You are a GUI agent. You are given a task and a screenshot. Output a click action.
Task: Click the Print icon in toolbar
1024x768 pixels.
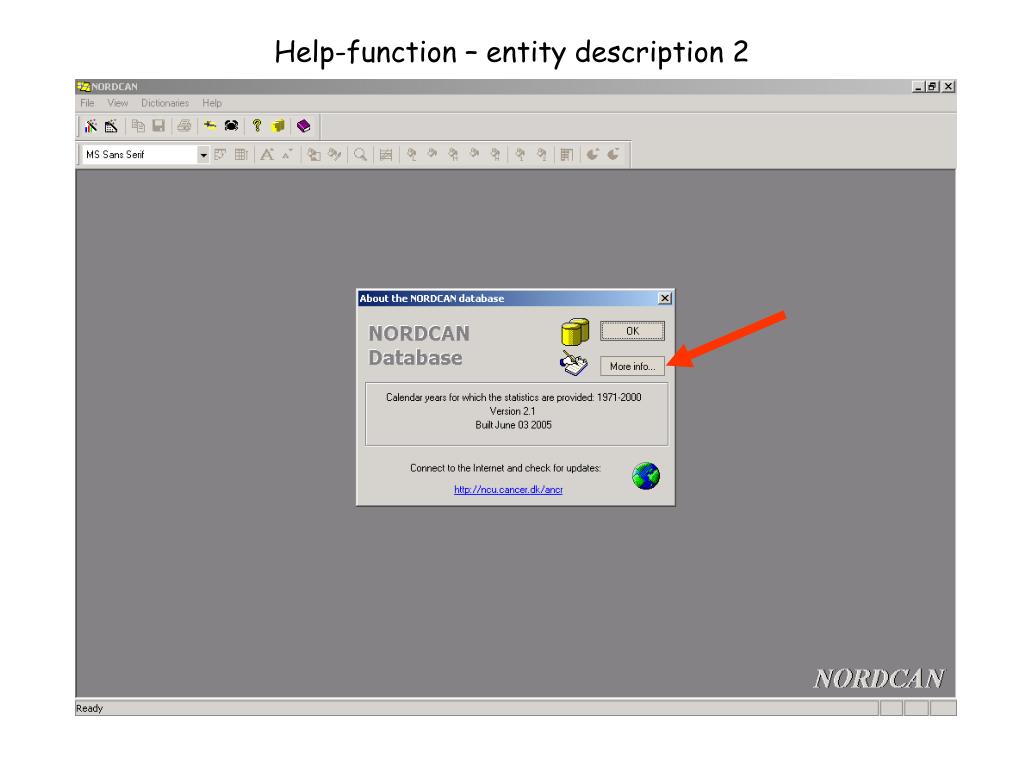click(184, 125)
